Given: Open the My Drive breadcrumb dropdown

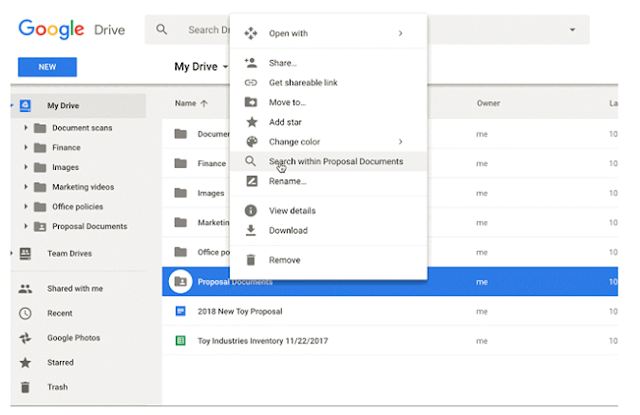Looking at the screenshot, I should coord(225,67).
